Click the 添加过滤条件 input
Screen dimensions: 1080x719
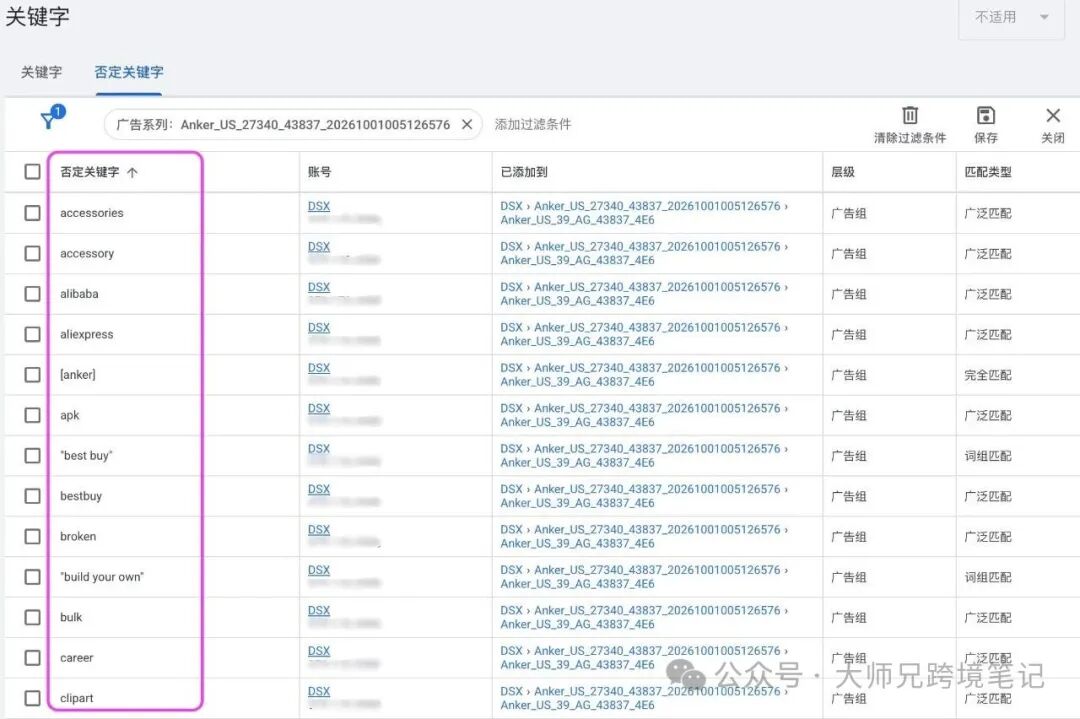coord(533,124)
